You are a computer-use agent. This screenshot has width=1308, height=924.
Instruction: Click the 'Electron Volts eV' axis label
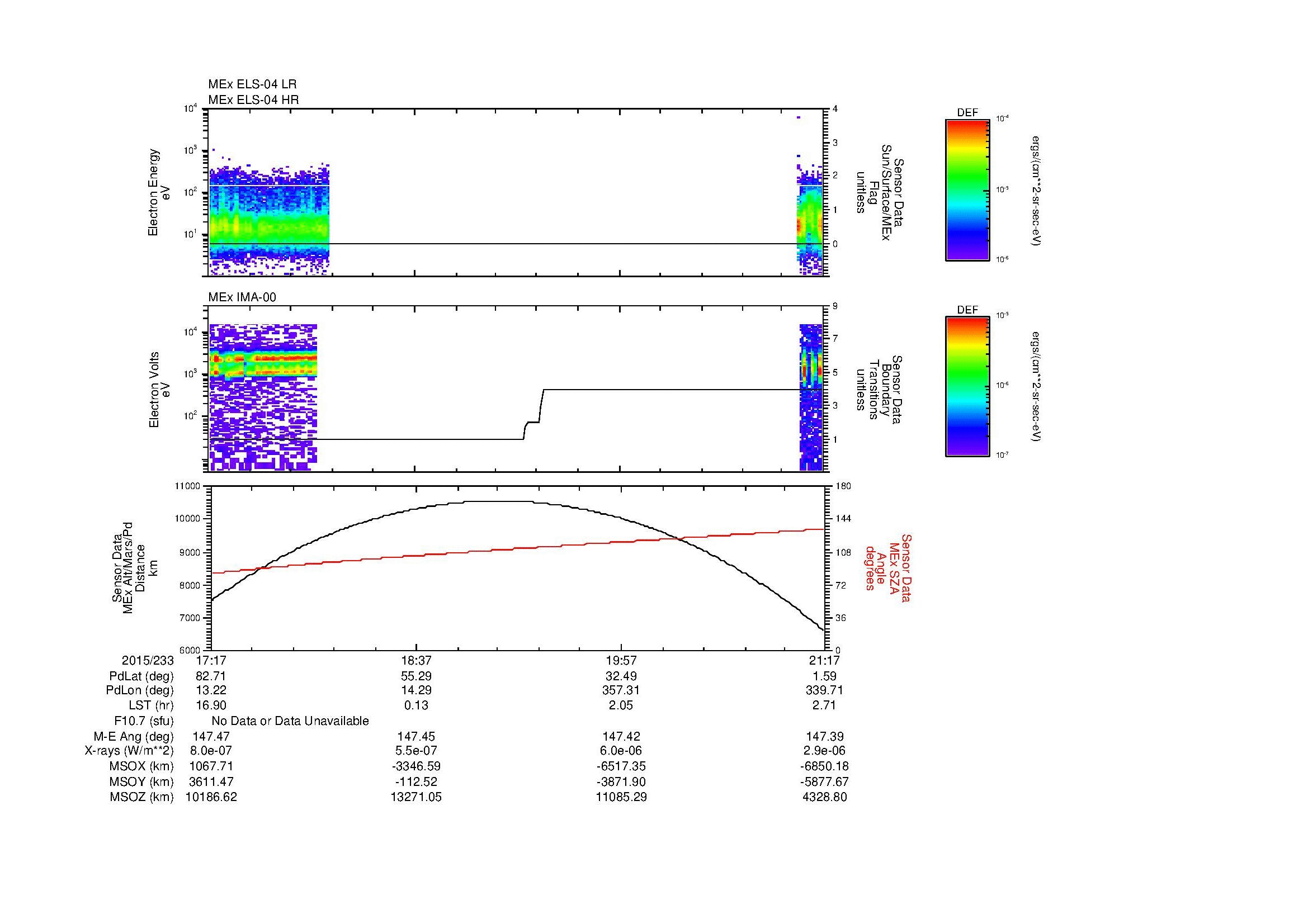click(159, 390)
